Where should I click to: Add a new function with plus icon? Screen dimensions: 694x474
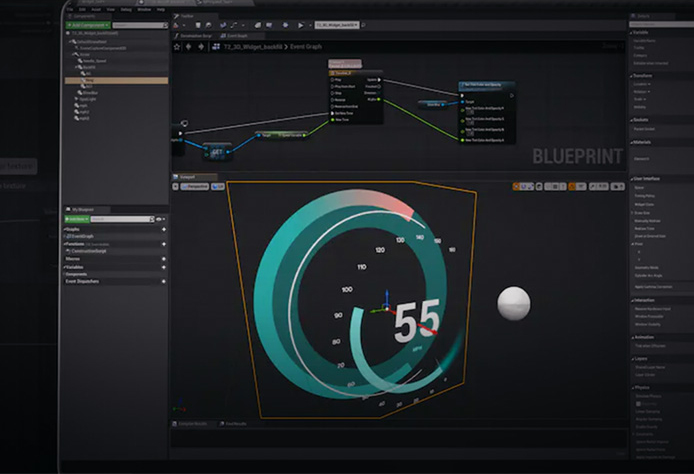(x=164, y=243)
